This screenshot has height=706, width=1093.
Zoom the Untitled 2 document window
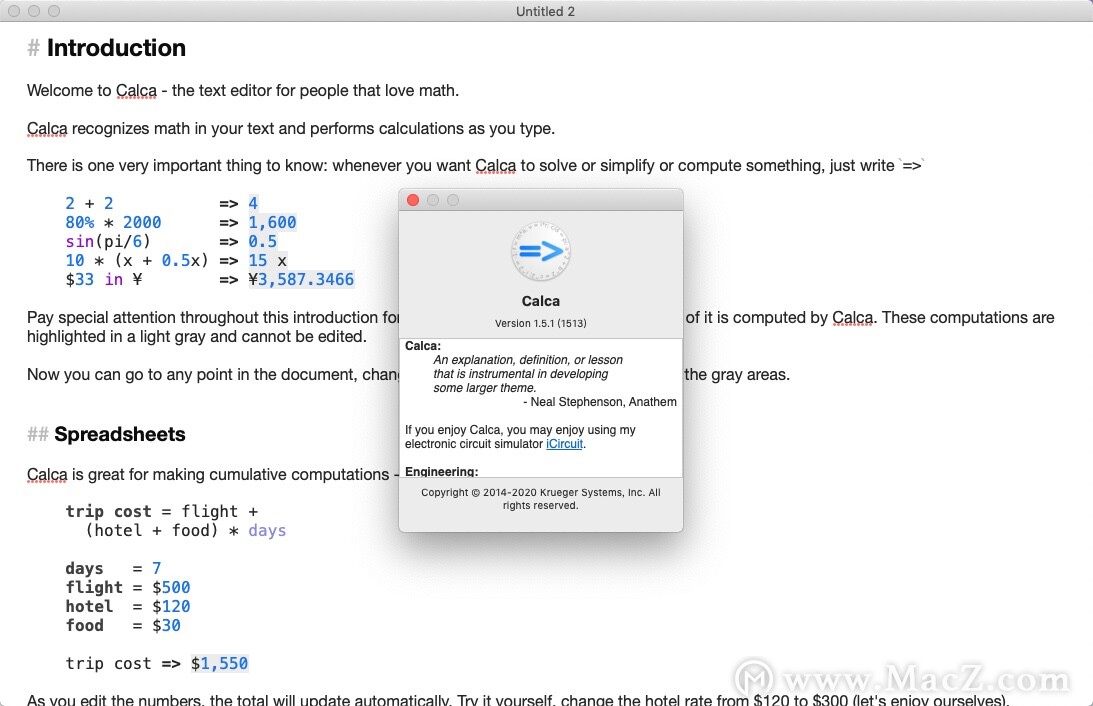click(x=54, y=11)
